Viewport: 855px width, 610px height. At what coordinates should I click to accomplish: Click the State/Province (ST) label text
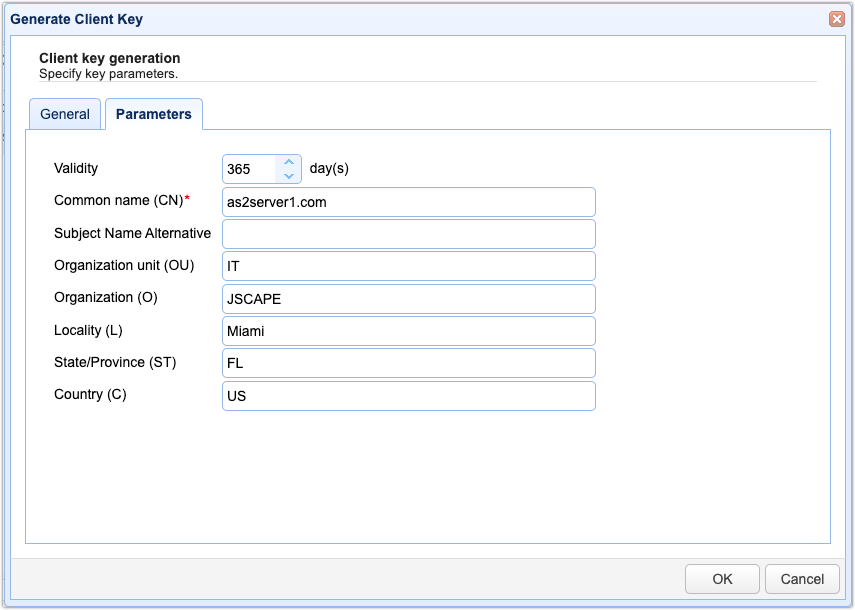[115, 362]
